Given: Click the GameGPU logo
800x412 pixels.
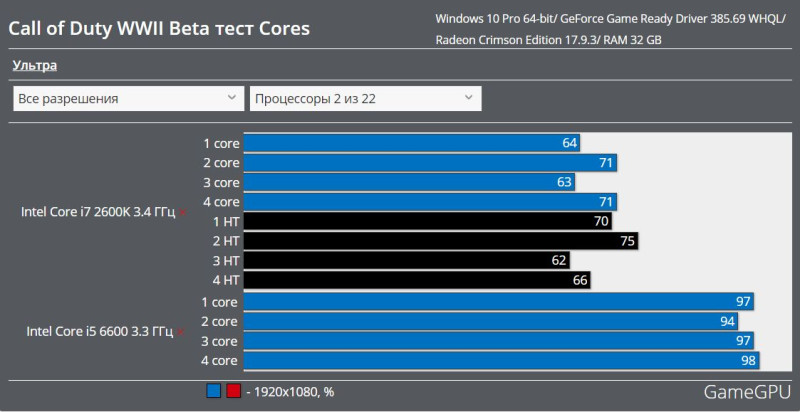Looking at the screenshot, I should tap(747, 391).
